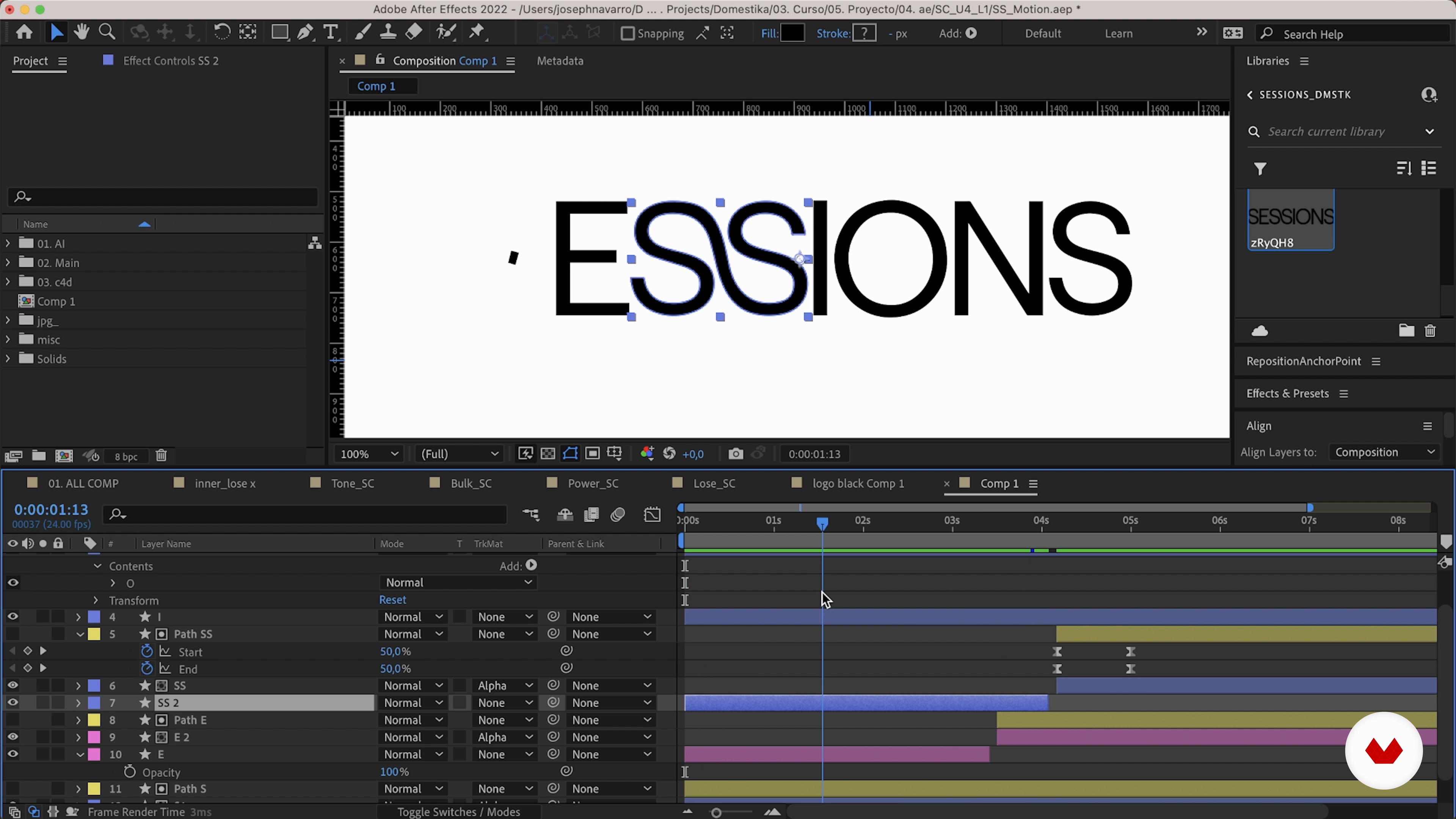
Task: Select the Puppet Pin tool
Action: 478,32
